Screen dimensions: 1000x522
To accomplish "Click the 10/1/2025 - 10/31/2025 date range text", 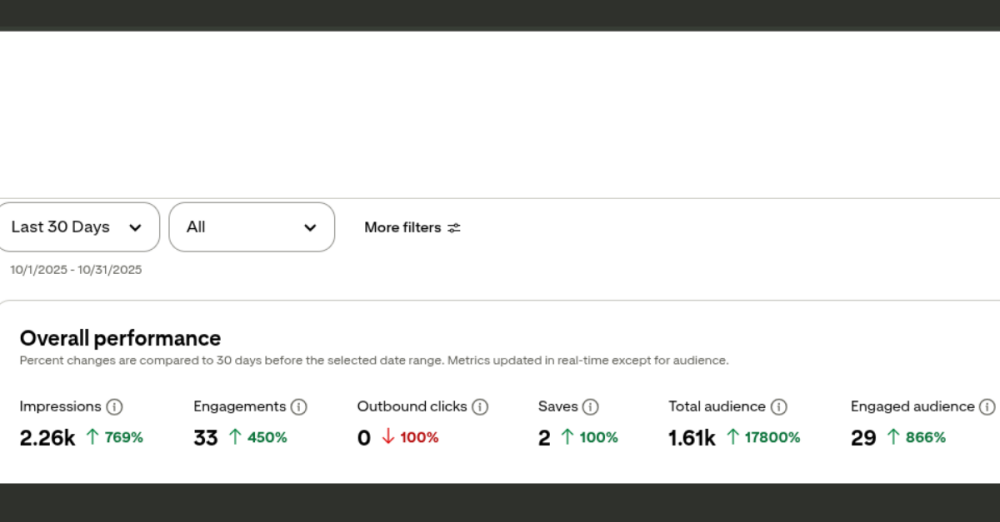I will 76,270.
